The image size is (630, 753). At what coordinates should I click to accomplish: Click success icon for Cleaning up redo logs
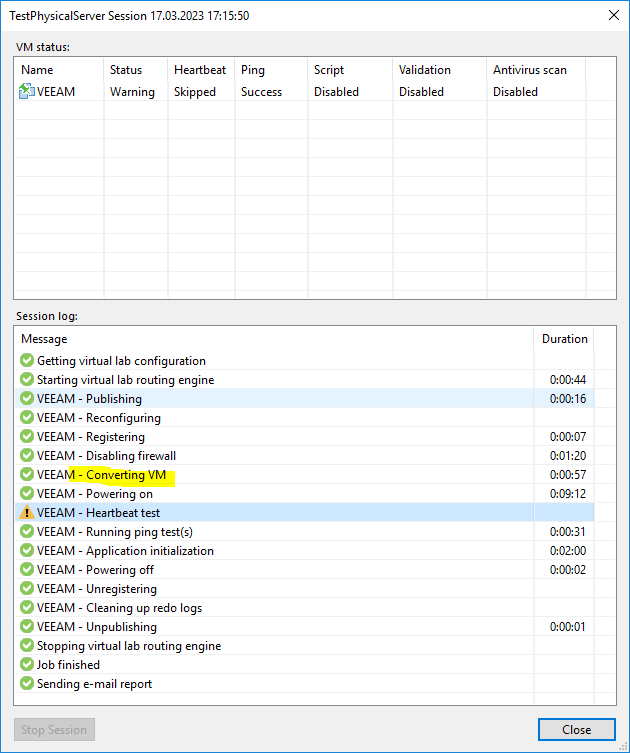point(27,607)
